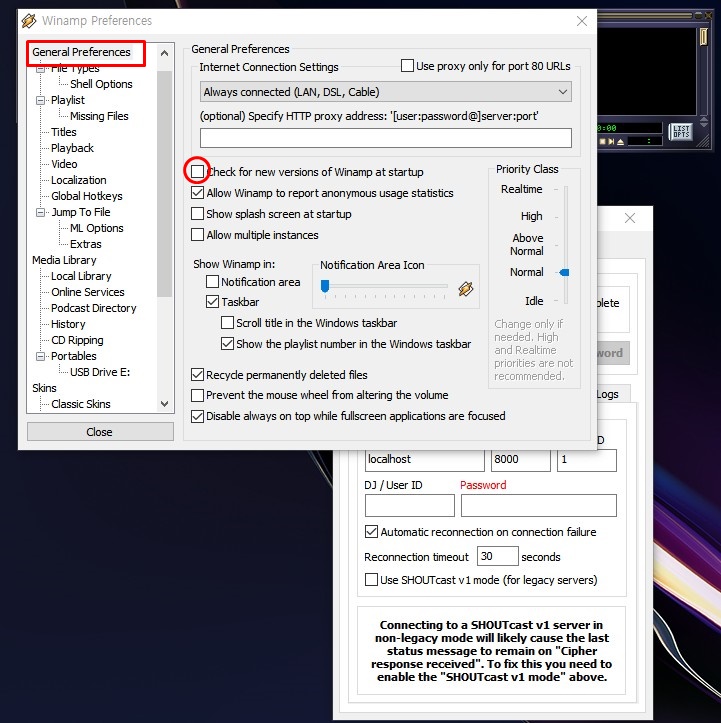Select Missing Files in the tree

pyautogui.click(x=99, y=116)
